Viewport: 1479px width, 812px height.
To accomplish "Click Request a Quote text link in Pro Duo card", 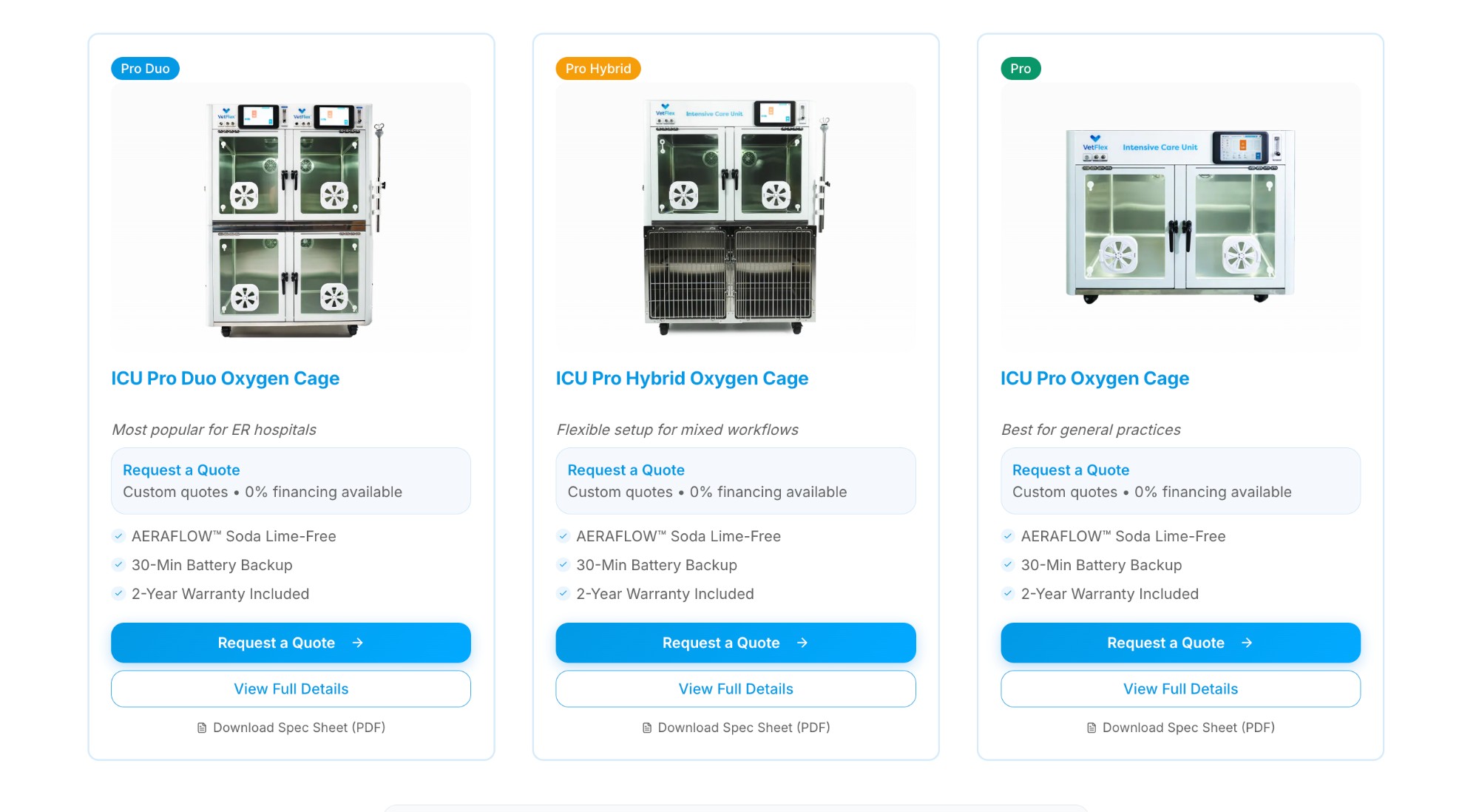I will pyautogui.click(x=181, y=470).
